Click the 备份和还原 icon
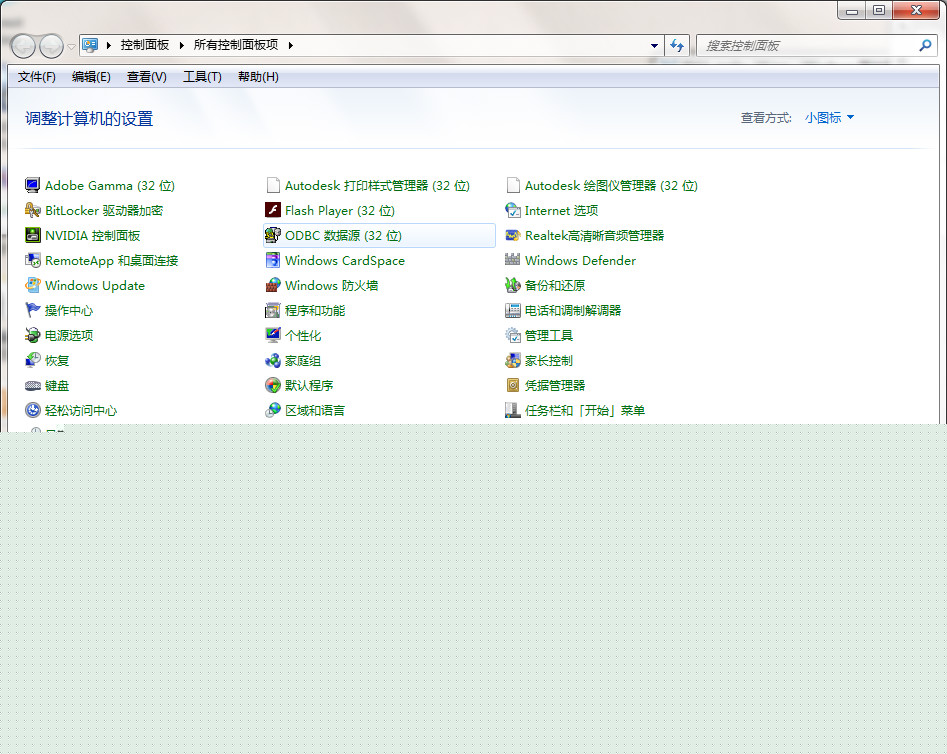The image size is (947, 754). coord(513,285)
